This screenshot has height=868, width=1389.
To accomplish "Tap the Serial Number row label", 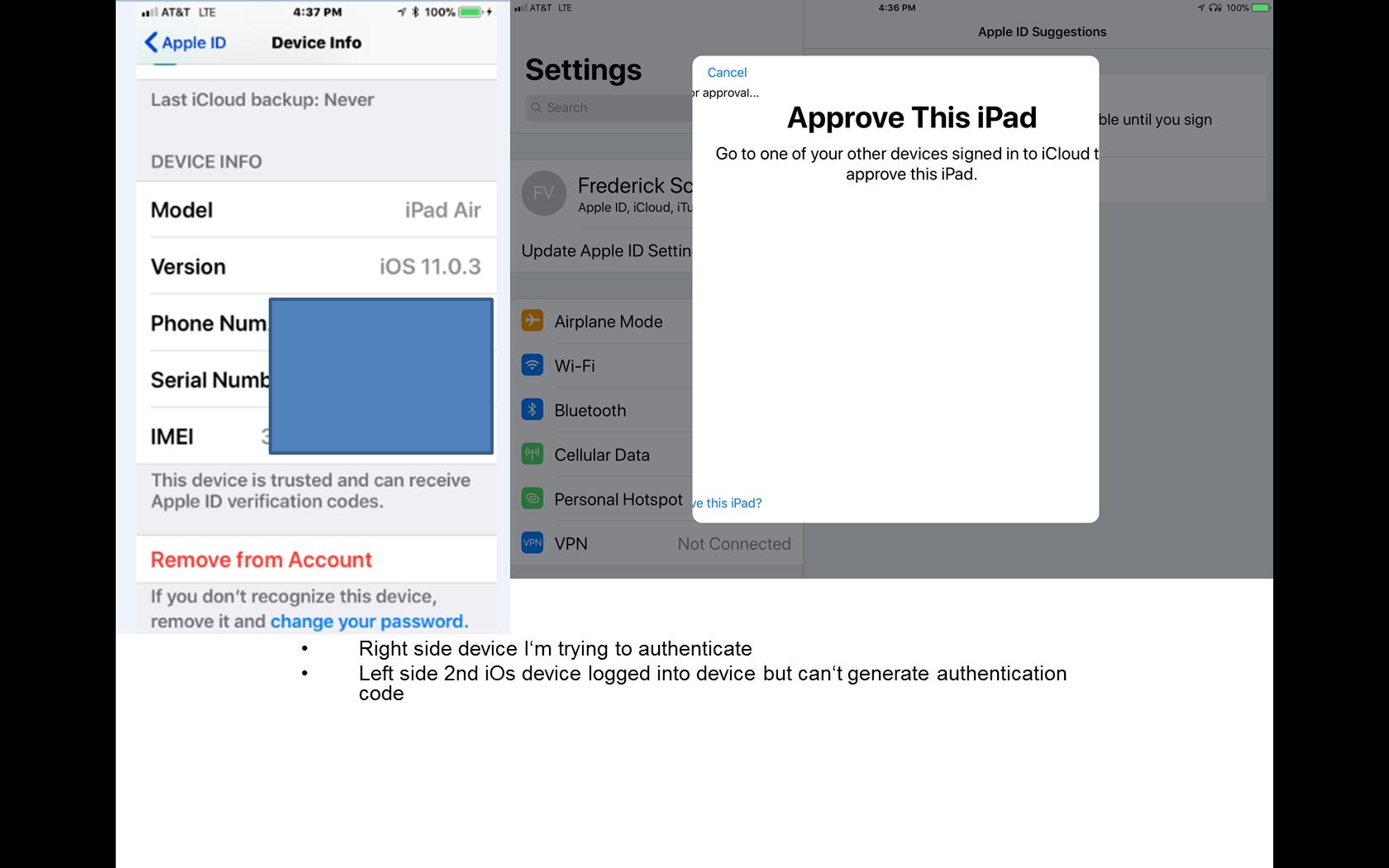I will click(x=210, y=379).
